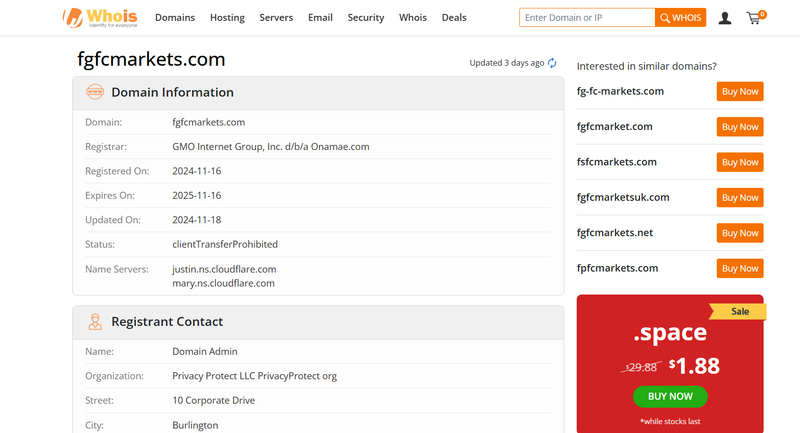Select fgfcmarkets.com value in Domain row
Viewport: 800px width, 433px height.
pos(208,122)
